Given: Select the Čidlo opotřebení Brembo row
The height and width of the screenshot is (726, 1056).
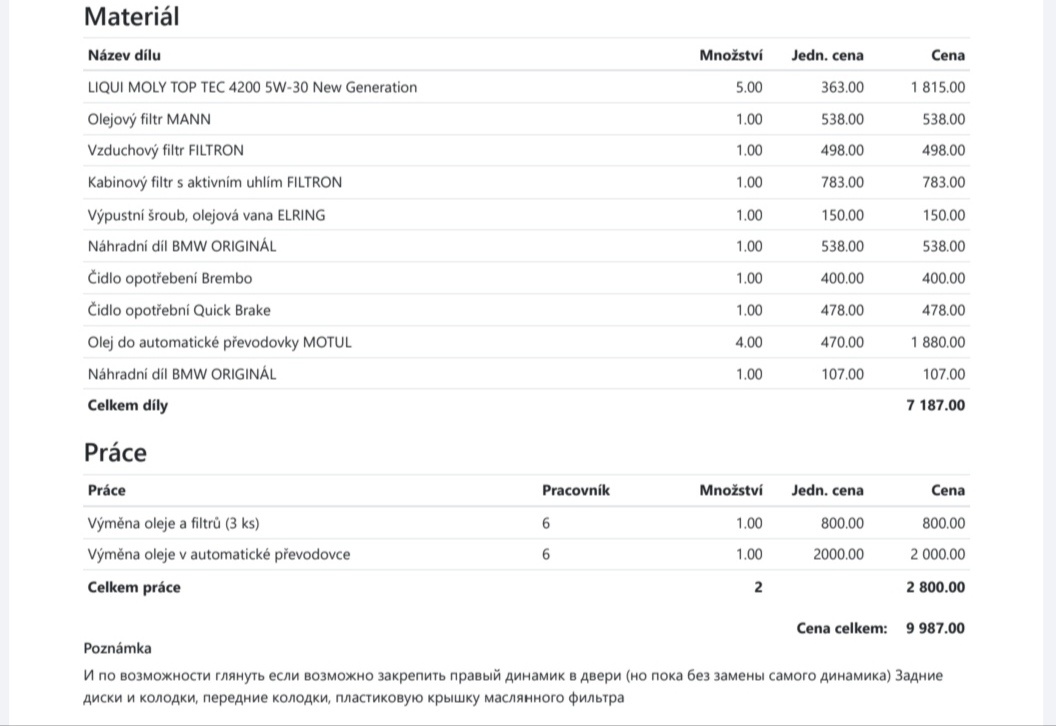Looking at the screenshot, I should click(526, 278).
